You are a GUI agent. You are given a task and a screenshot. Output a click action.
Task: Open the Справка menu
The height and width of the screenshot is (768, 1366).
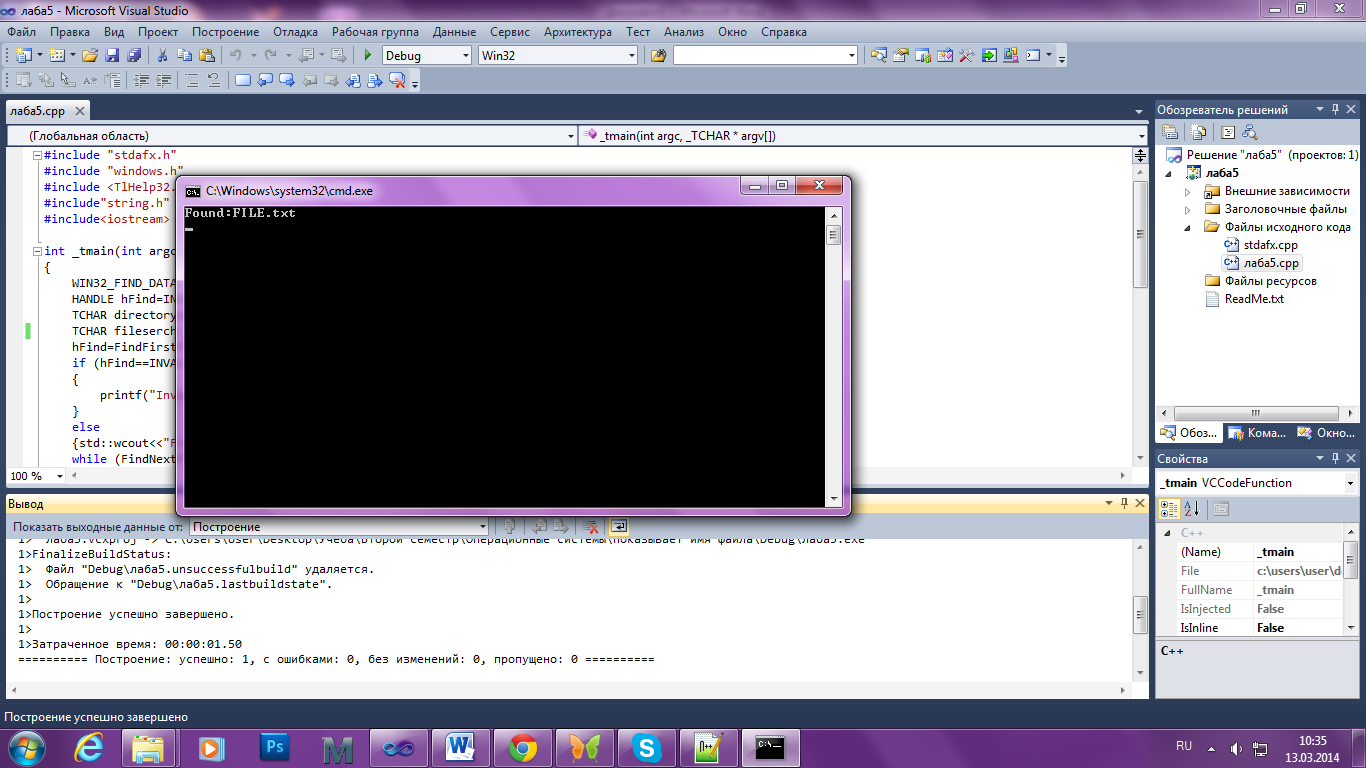(x=784, y=32)
